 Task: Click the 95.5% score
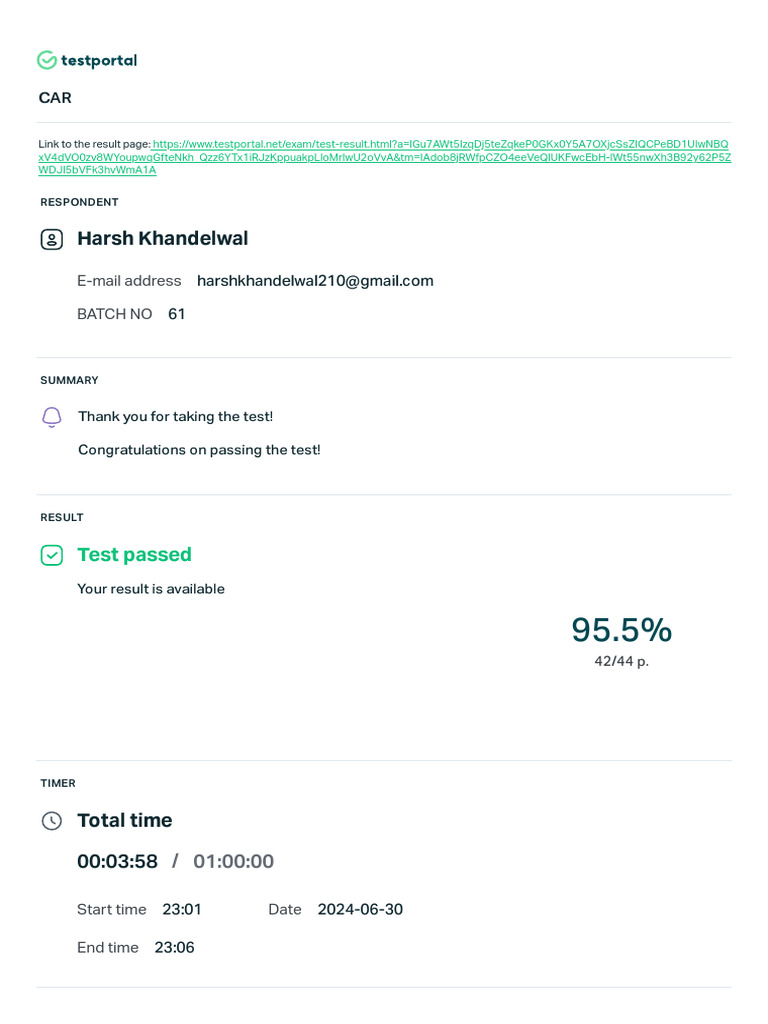coord(621,630)
